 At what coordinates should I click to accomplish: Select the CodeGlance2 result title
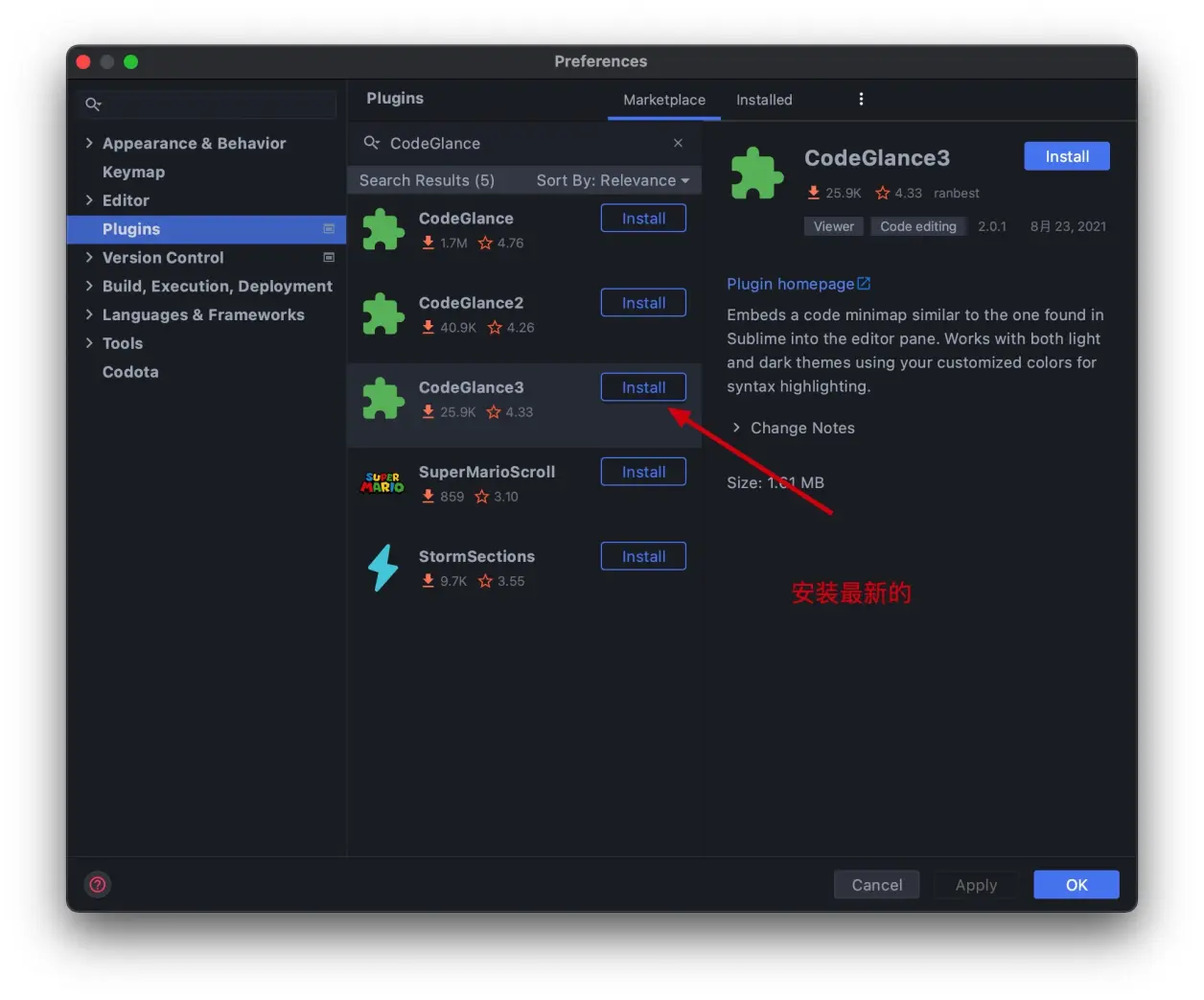click(471, 303)
